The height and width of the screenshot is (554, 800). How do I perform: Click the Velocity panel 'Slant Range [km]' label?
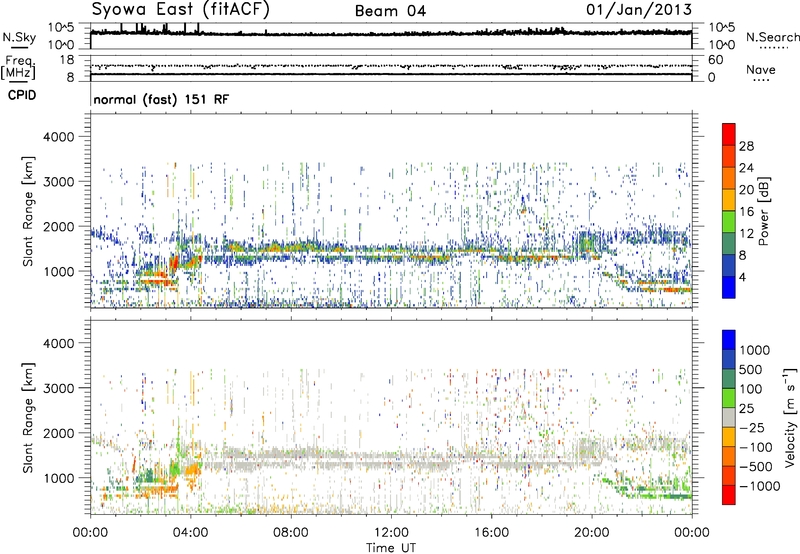pyautogui.click(x=28, y=418)
